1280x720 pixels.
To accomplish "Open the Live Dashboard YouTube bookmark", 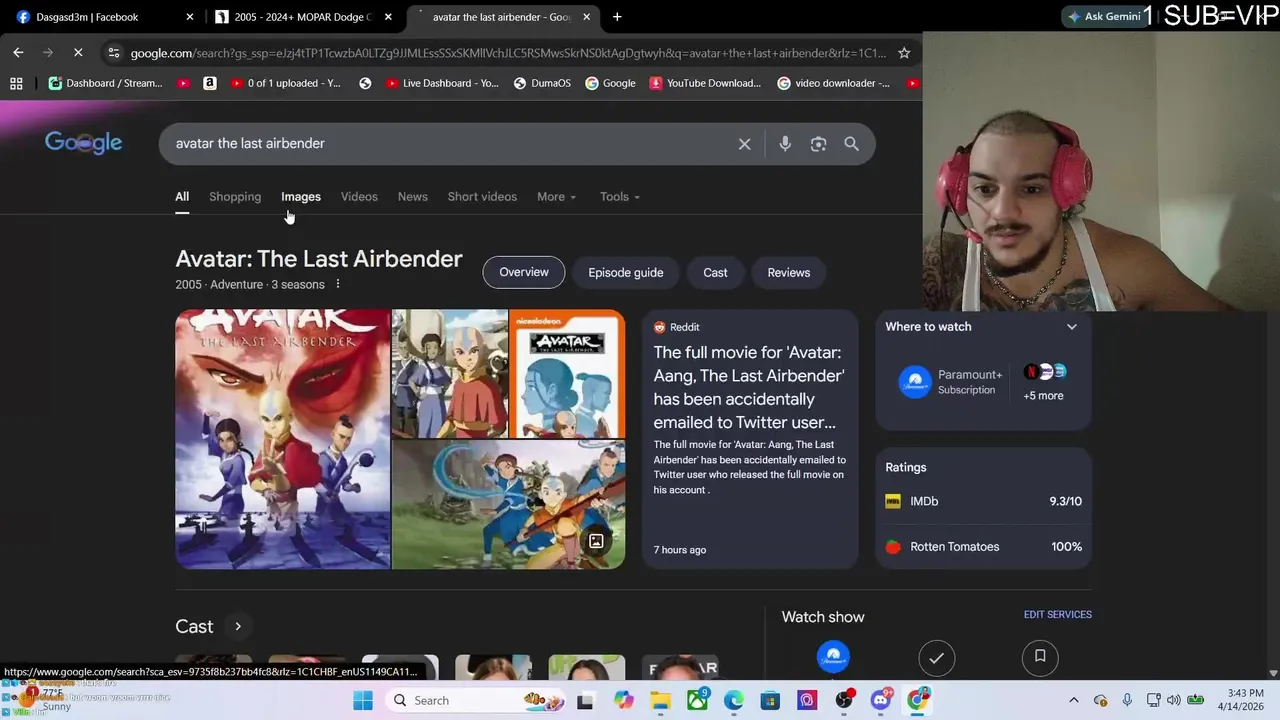I will [441, 83].
